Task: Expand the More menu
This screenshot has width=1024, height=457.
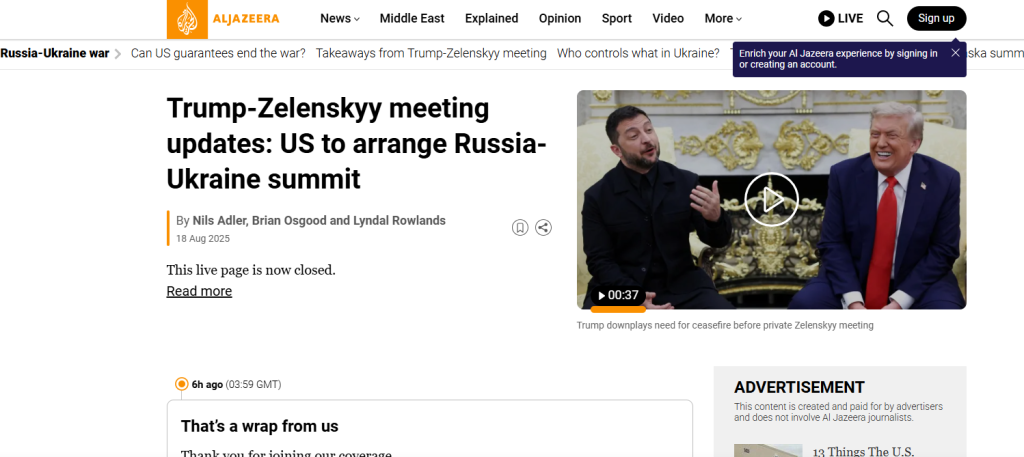Action: coord(723,18)
